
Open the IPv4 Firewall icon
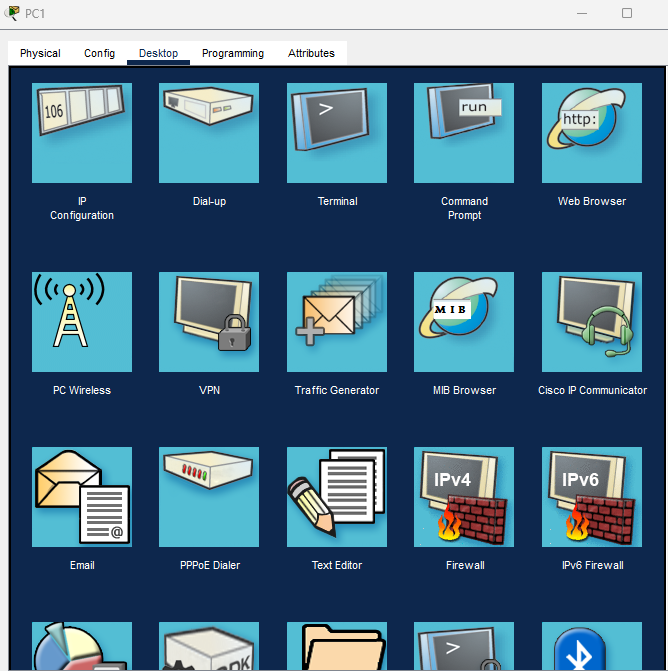coord(464,497)
